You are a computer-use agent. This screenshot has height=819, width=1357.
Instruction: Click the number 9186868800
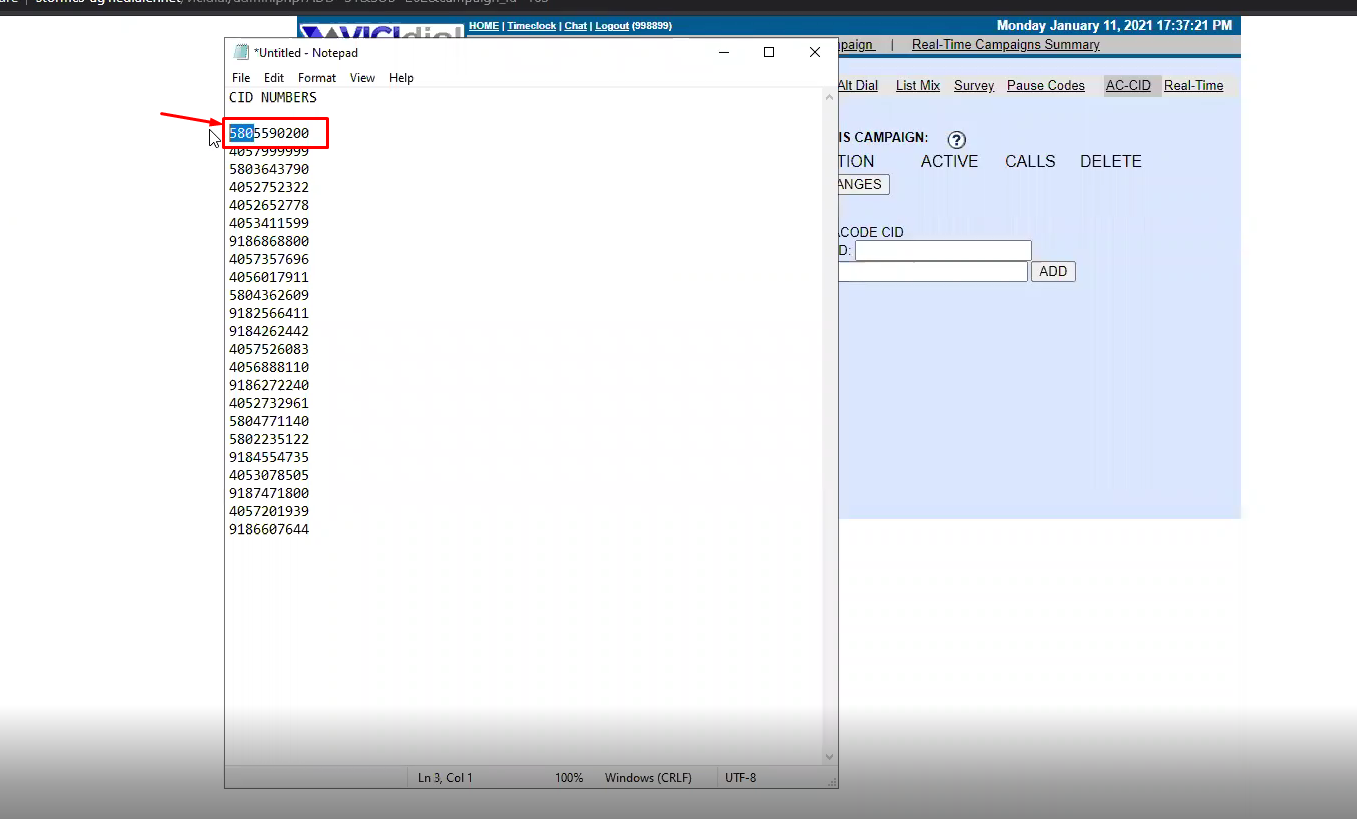269,241
